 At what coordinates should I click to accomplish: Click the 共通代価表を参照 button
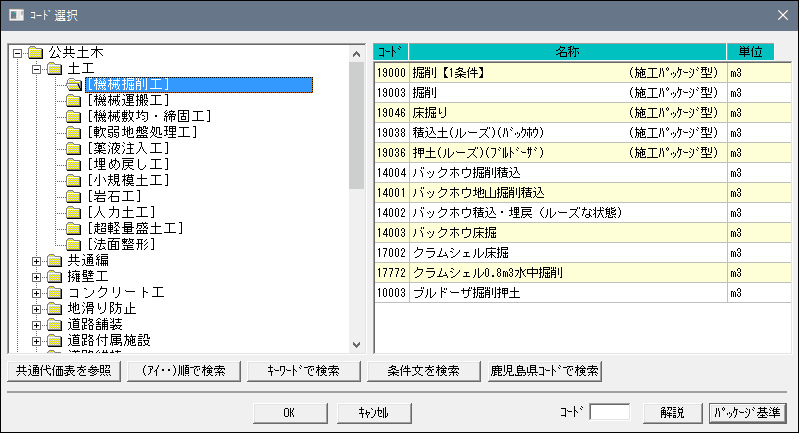(64, 371)
